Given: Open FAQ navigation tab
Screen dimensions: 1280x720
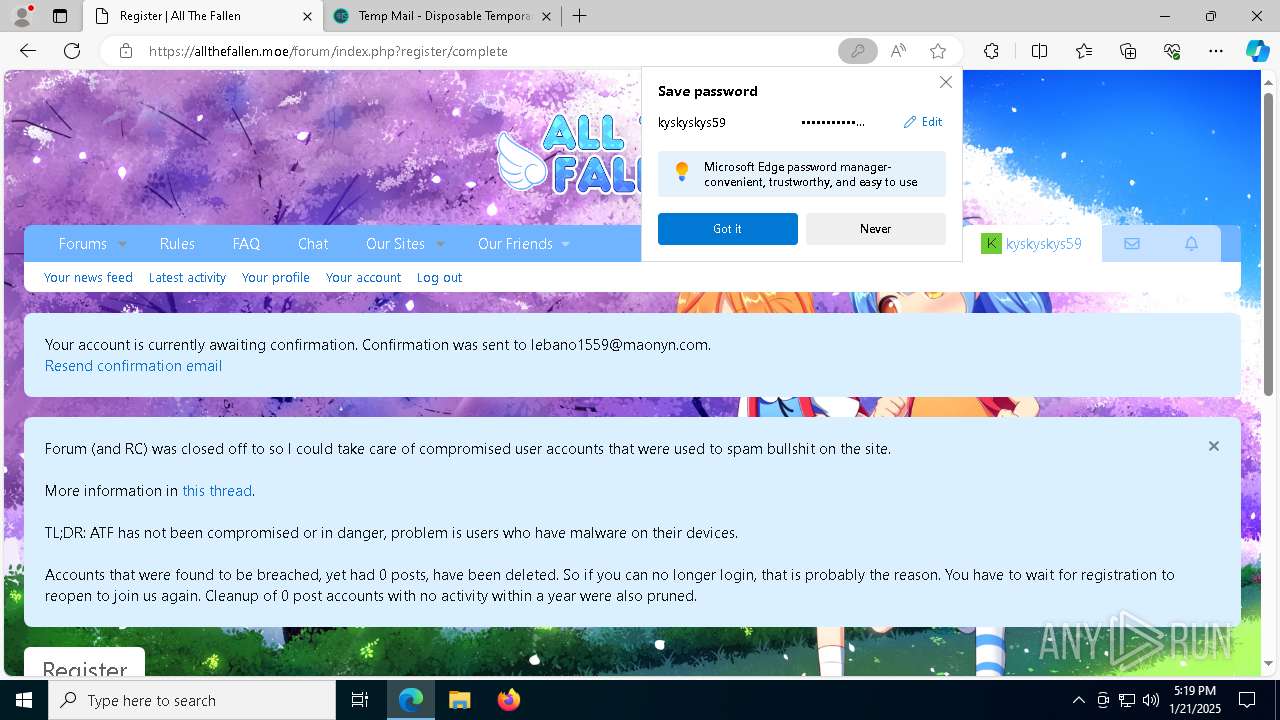Looking at the screenshot, I should click(246, 243).
